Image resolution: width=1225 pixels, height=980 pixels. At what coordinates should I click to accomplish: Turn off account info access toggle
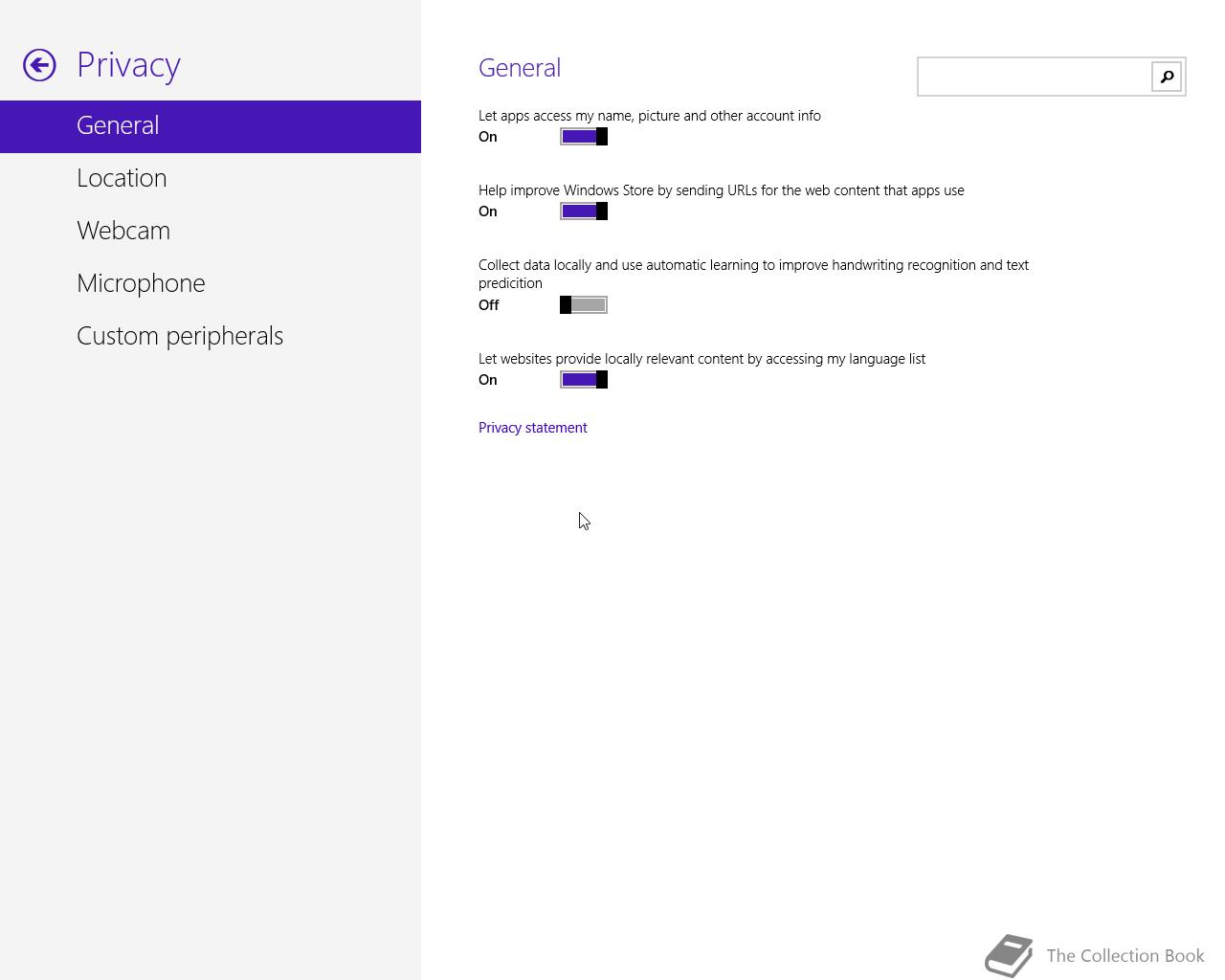pos(584,137)
